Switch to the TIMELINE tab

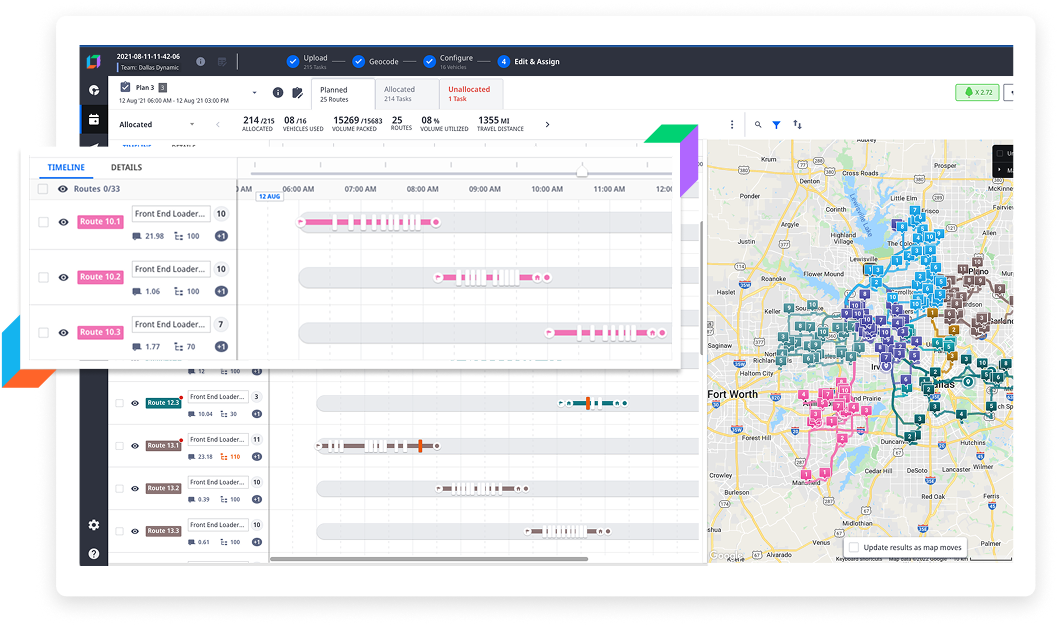click(x=66, y=167)
